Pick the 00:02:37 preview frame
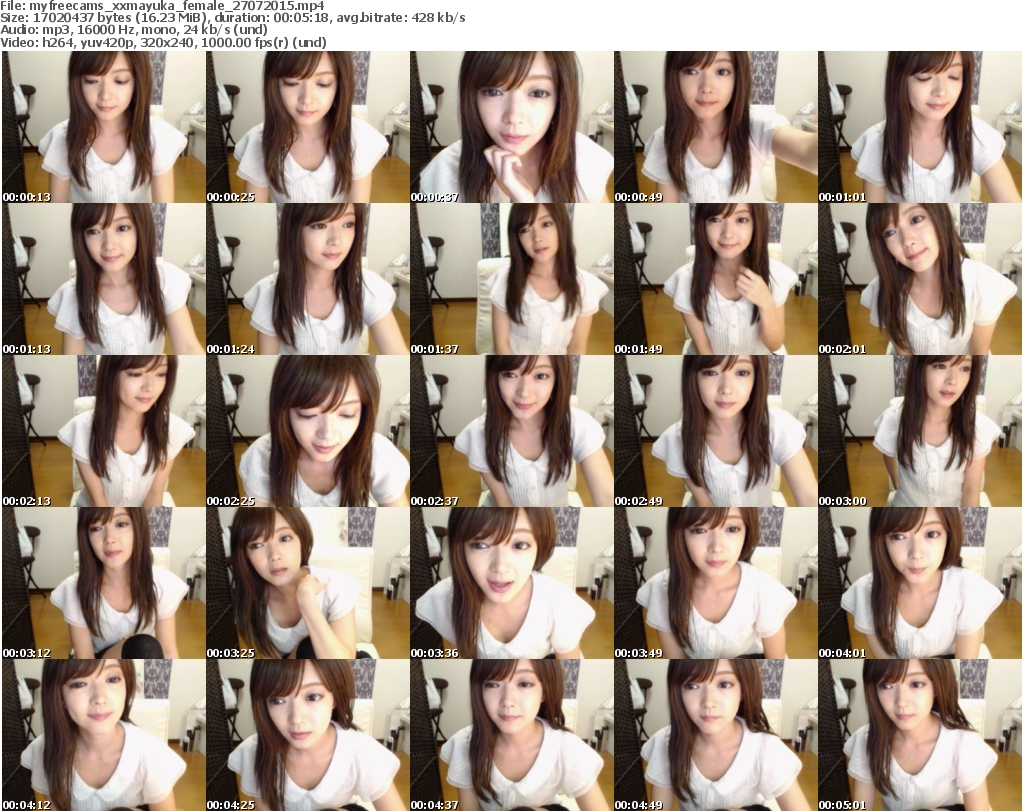This screenshot has height=811, width=1024. pos(511,431)
